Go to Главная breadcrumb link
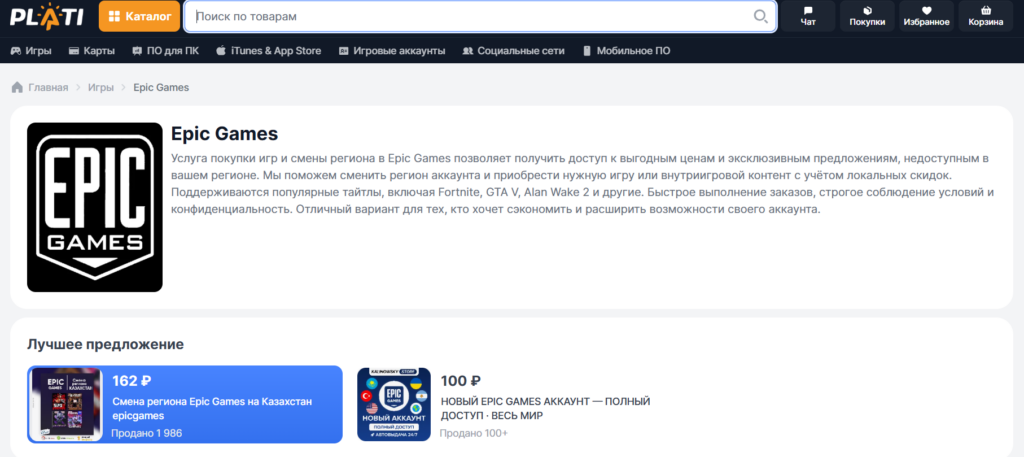This screenshot has height=457, width=1024. [x=48, y=87]
